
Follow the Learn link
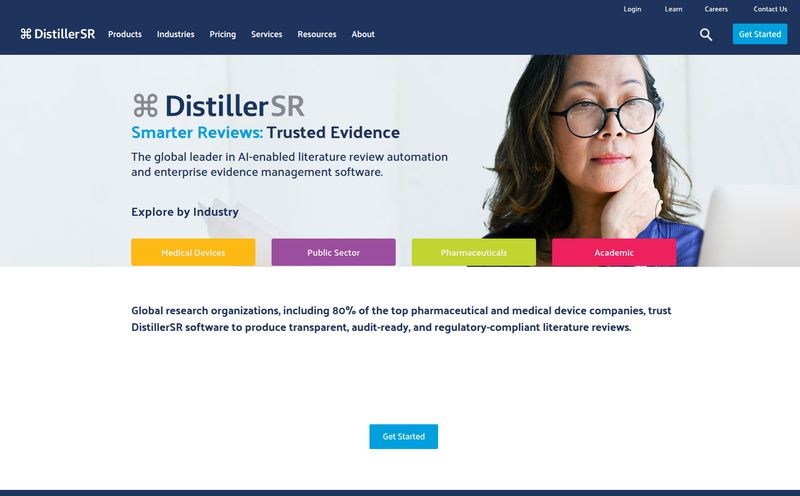point(673,9)
